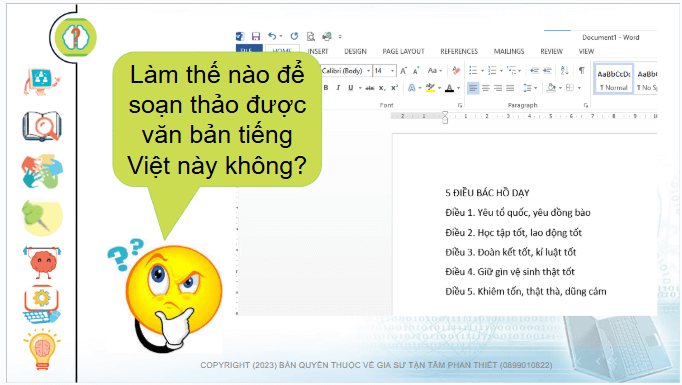Viewport: 682px width, 385px height.
Task: Open the font size 14 dropdown
Action: click(392, 70)
